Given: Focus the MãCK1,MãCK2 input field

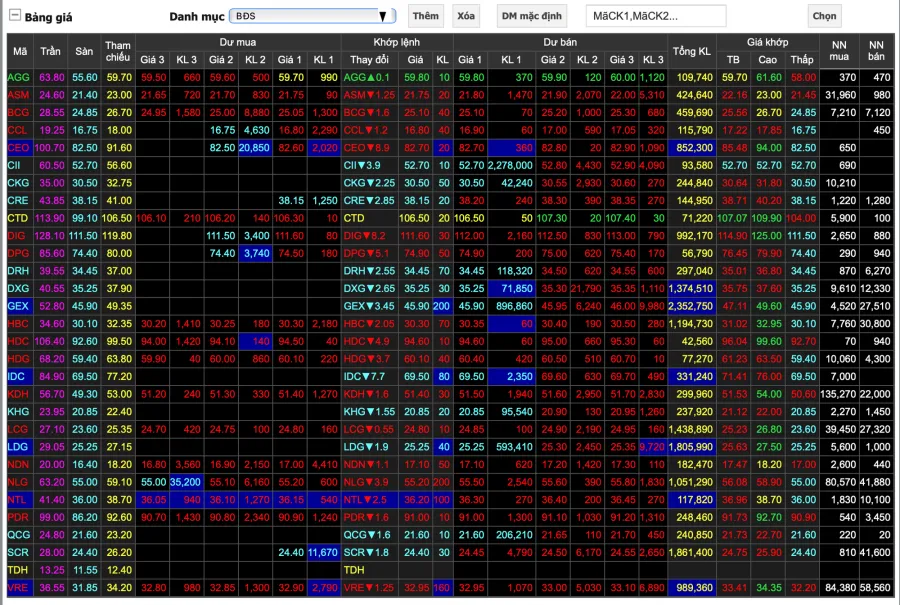Looking at the screenshot, I should (x=656, y=16).
